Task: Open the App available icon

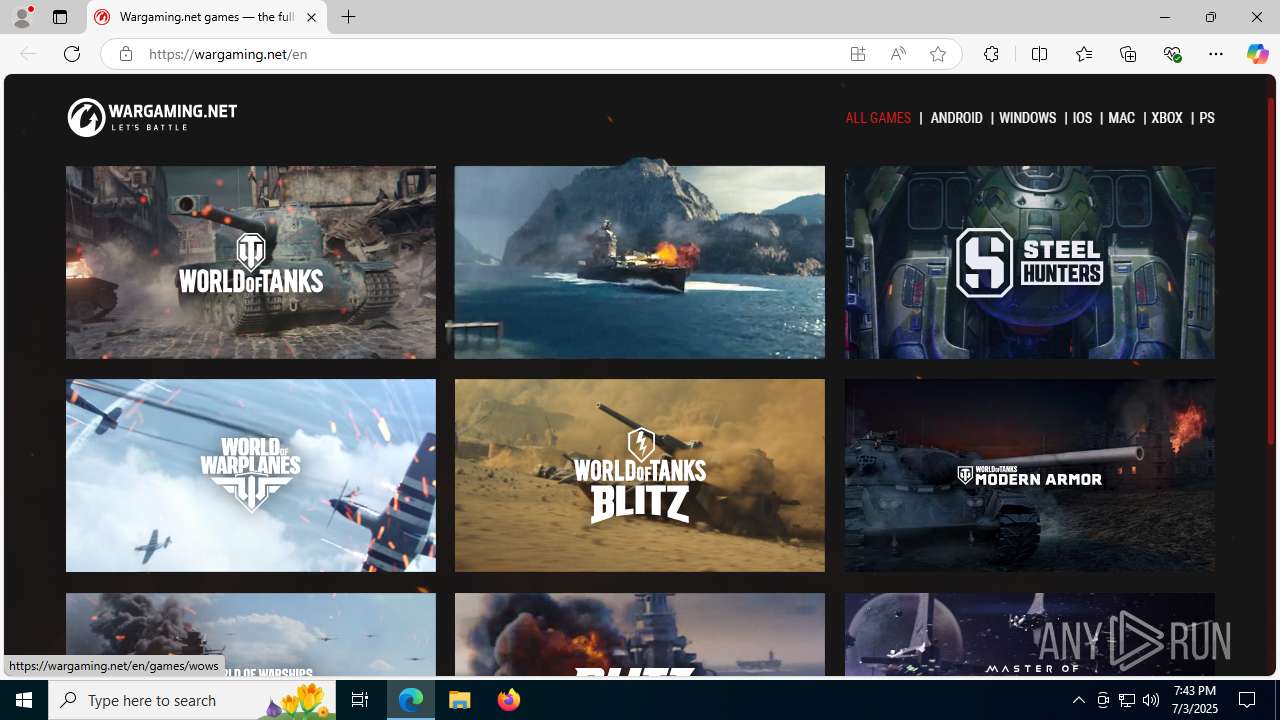Action: (858, 54)
